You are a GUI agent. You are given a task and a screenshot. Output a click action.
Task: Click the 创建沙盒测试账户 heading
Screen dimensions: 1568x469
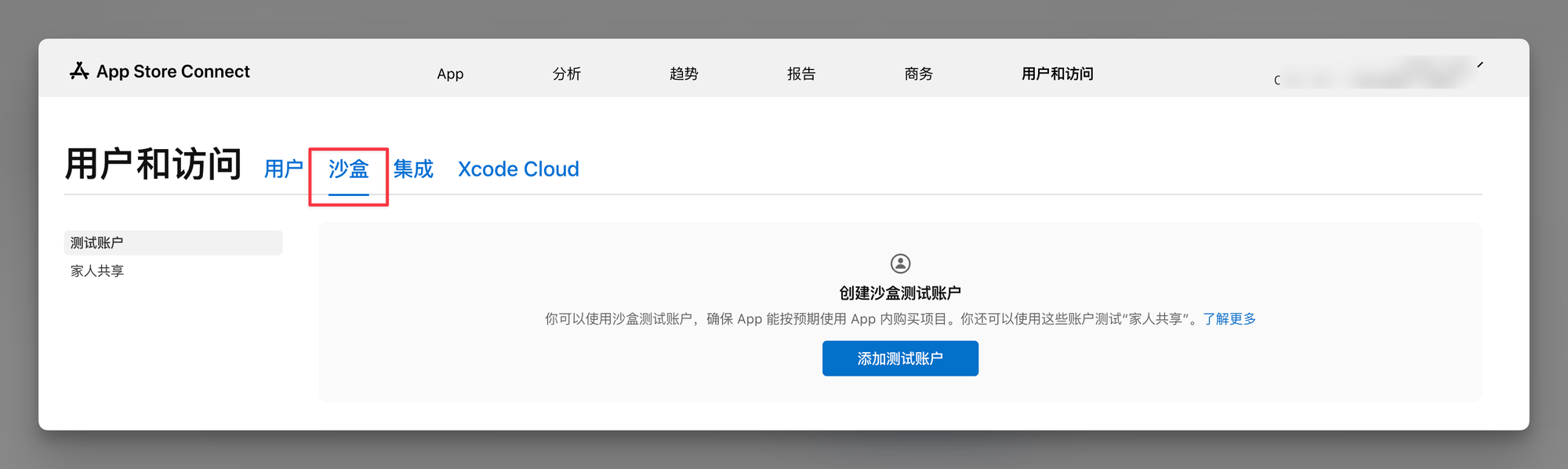(900, 293)
